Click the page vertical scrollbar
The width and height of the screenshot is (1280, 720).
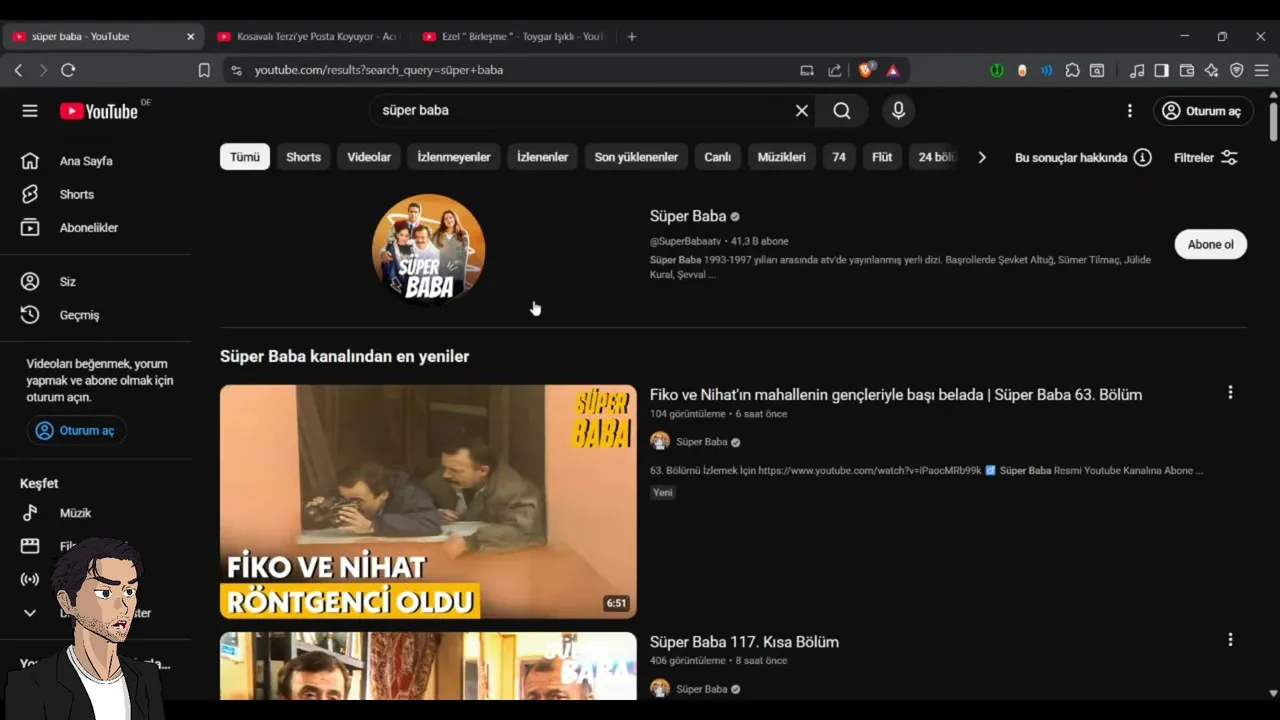click(1273, 120)
